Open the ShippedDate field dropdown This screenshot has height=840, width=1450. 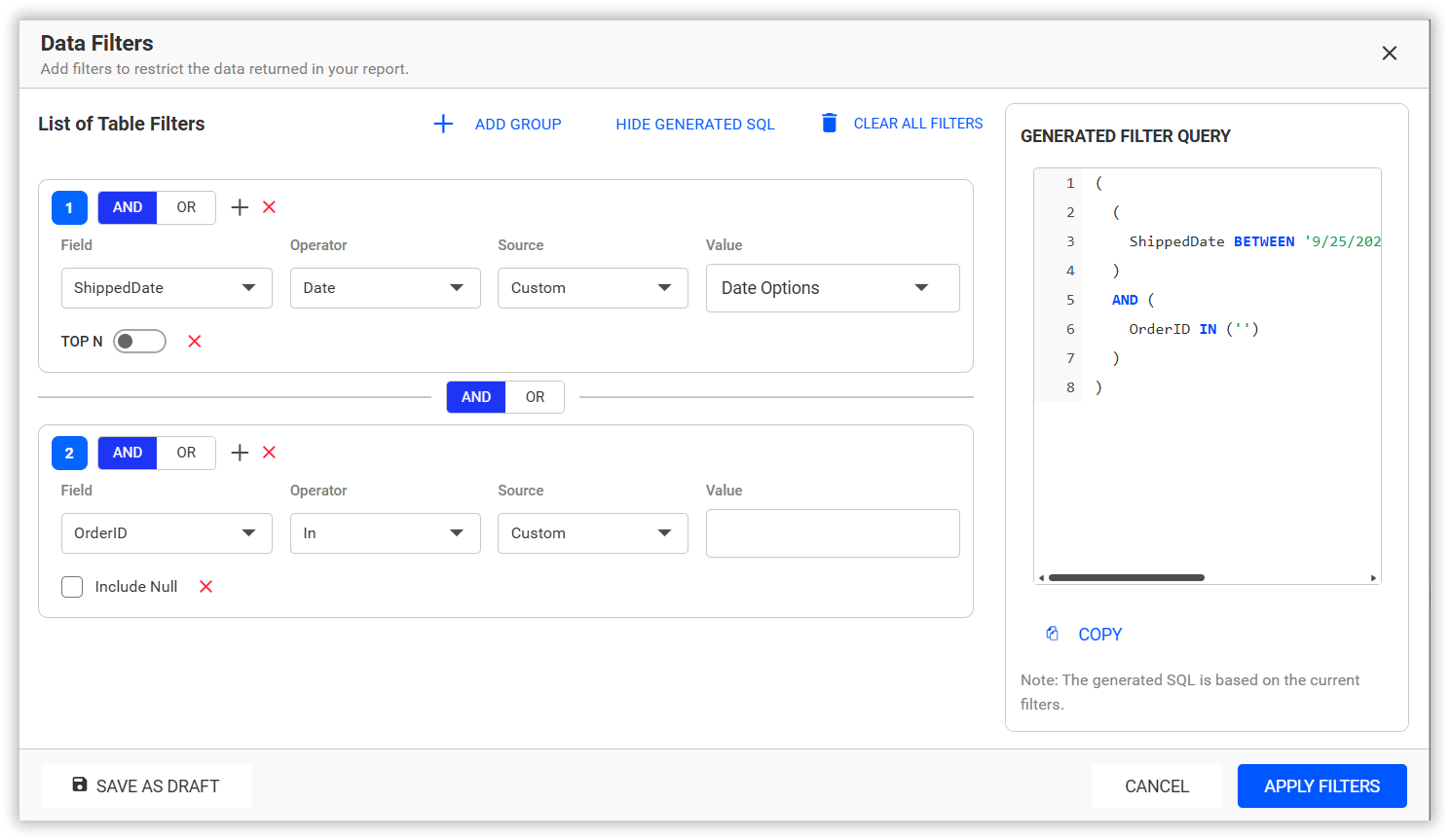click(x=167, y=288)
